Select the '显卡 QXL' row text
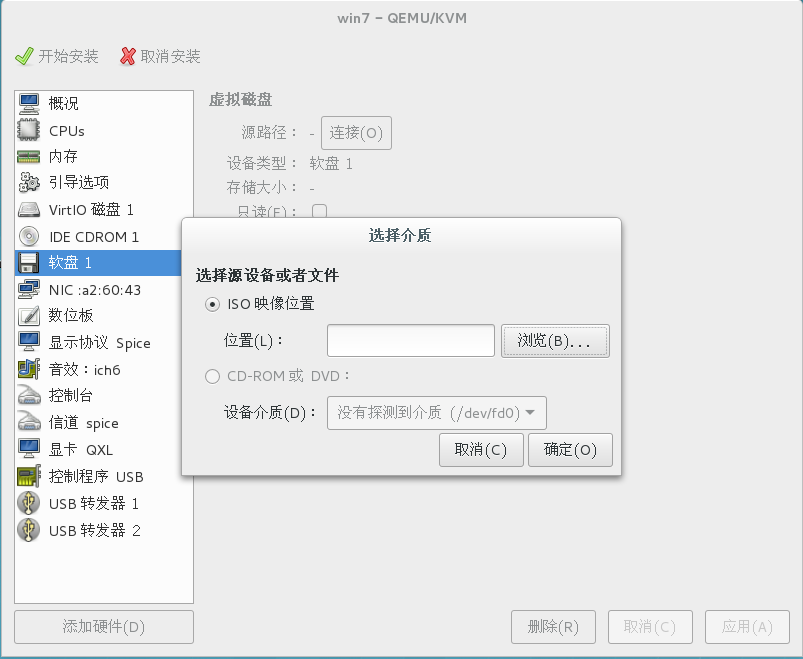This screenshot has width=803, height=659. point(81,450)
